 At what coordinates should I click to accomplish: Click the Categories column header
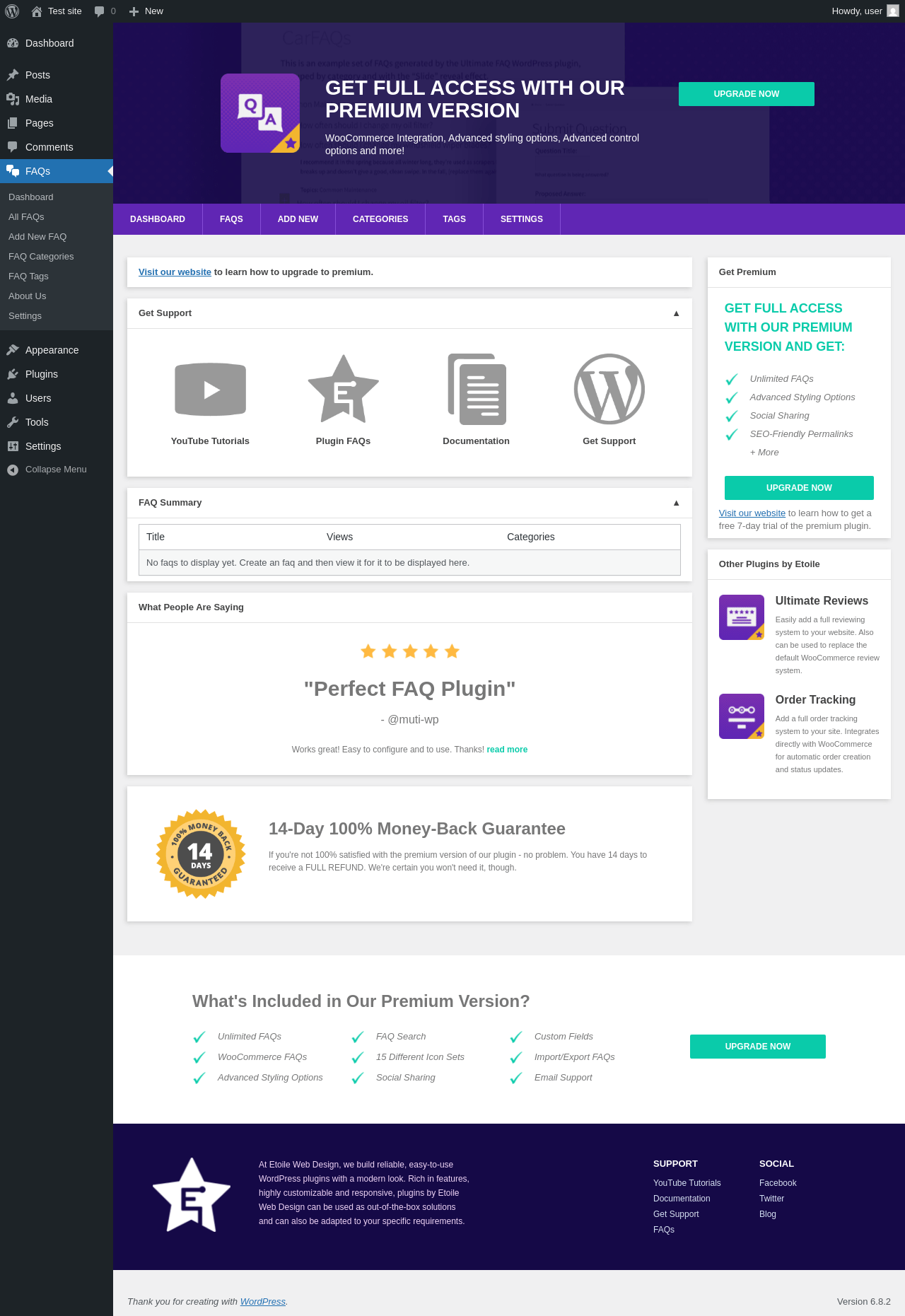pyautogui.click(x=531, y=537)
